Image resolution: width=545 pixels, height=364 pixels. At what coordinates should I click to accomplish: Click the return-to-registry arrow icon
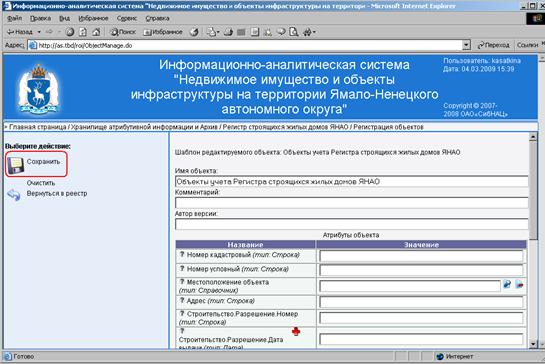click(x=14, y=195)
